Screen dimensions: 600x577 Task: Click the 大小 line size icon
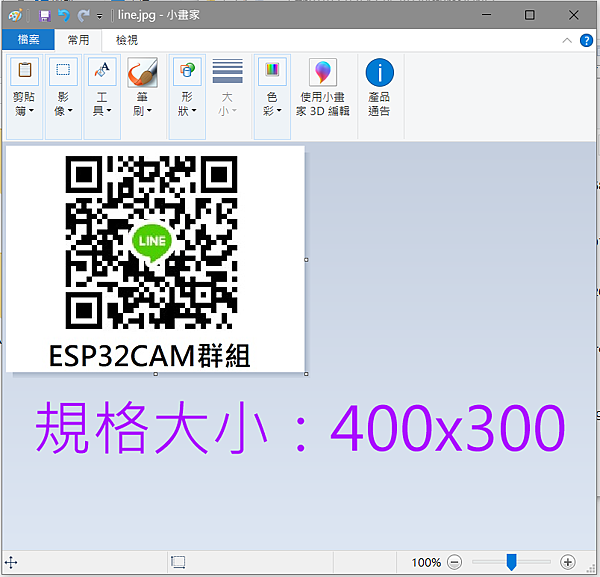coord(228,71)
